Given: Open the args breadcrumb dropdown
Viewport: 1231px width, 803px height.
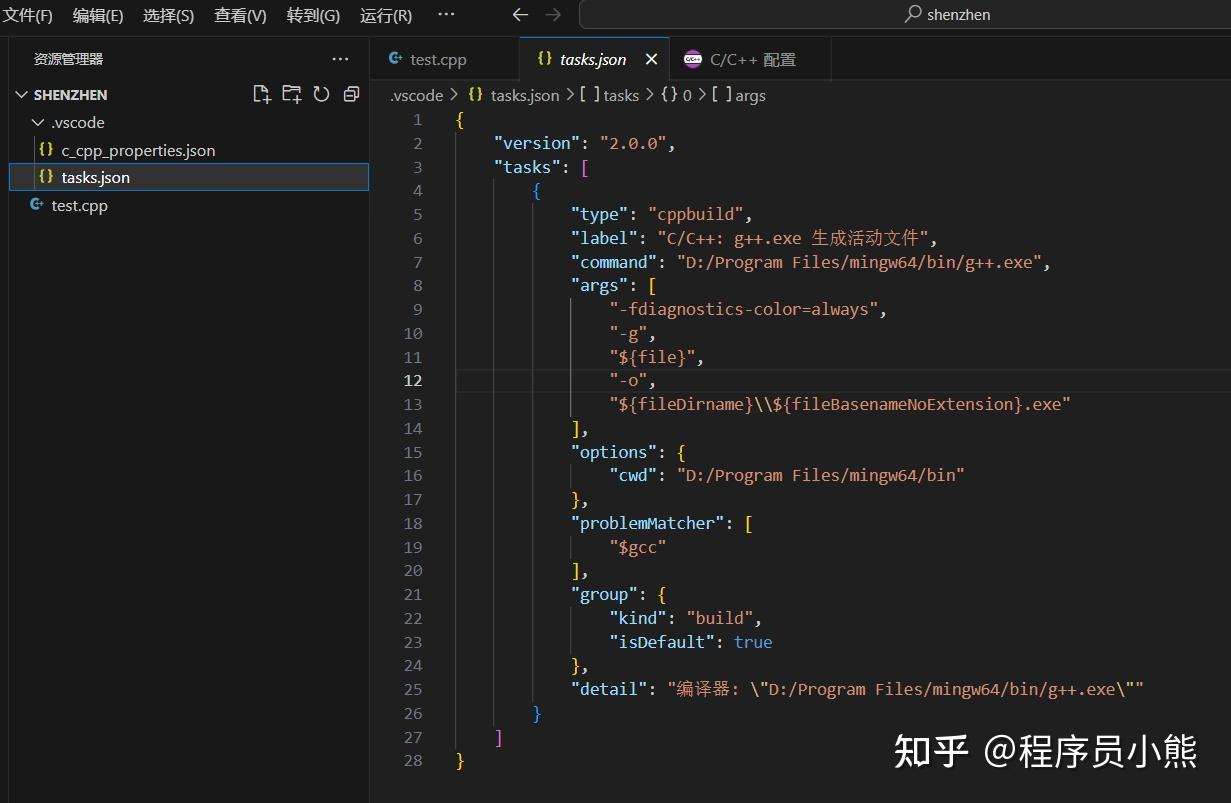Looking at the screenshot, I should tap(751, 95).
